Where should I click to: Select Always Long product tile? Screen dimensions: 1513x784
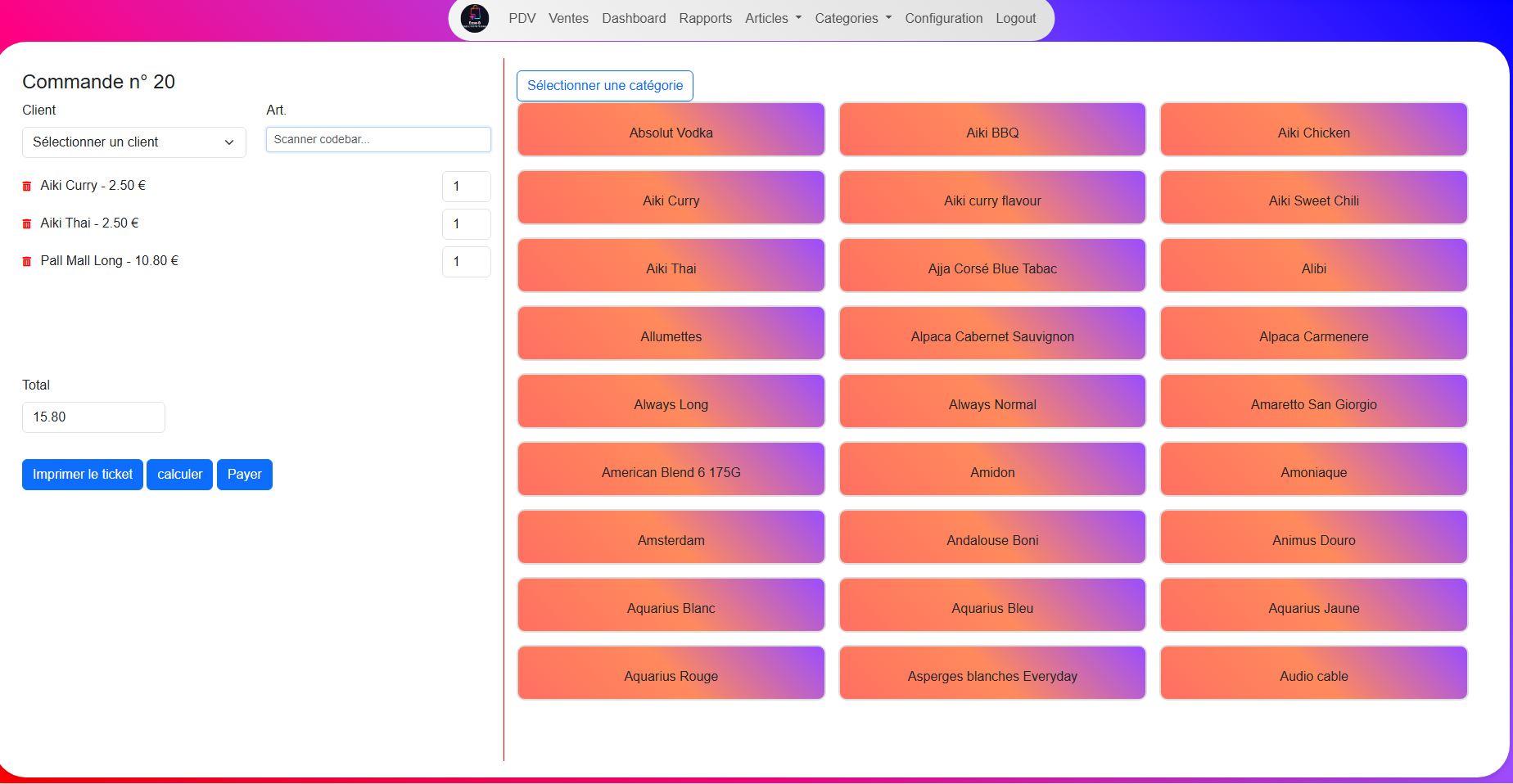click(671, 401)
